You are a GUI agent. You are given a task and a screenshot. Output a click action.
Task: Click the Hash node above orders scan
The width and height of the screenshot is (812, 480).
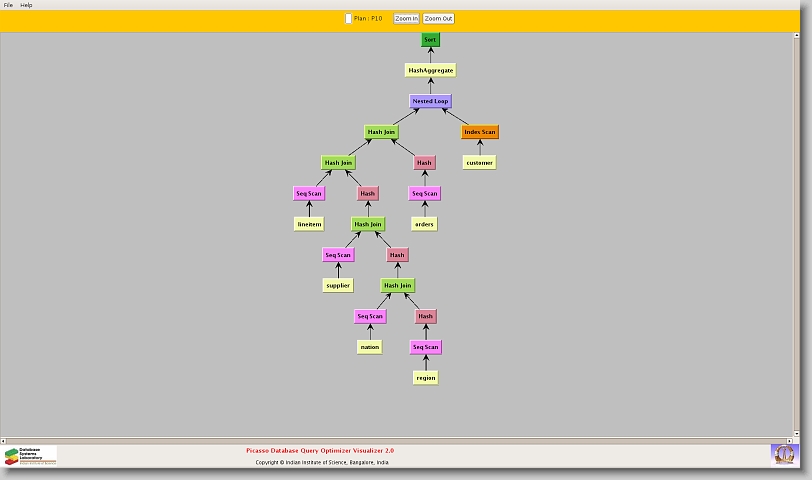point(424,163)
